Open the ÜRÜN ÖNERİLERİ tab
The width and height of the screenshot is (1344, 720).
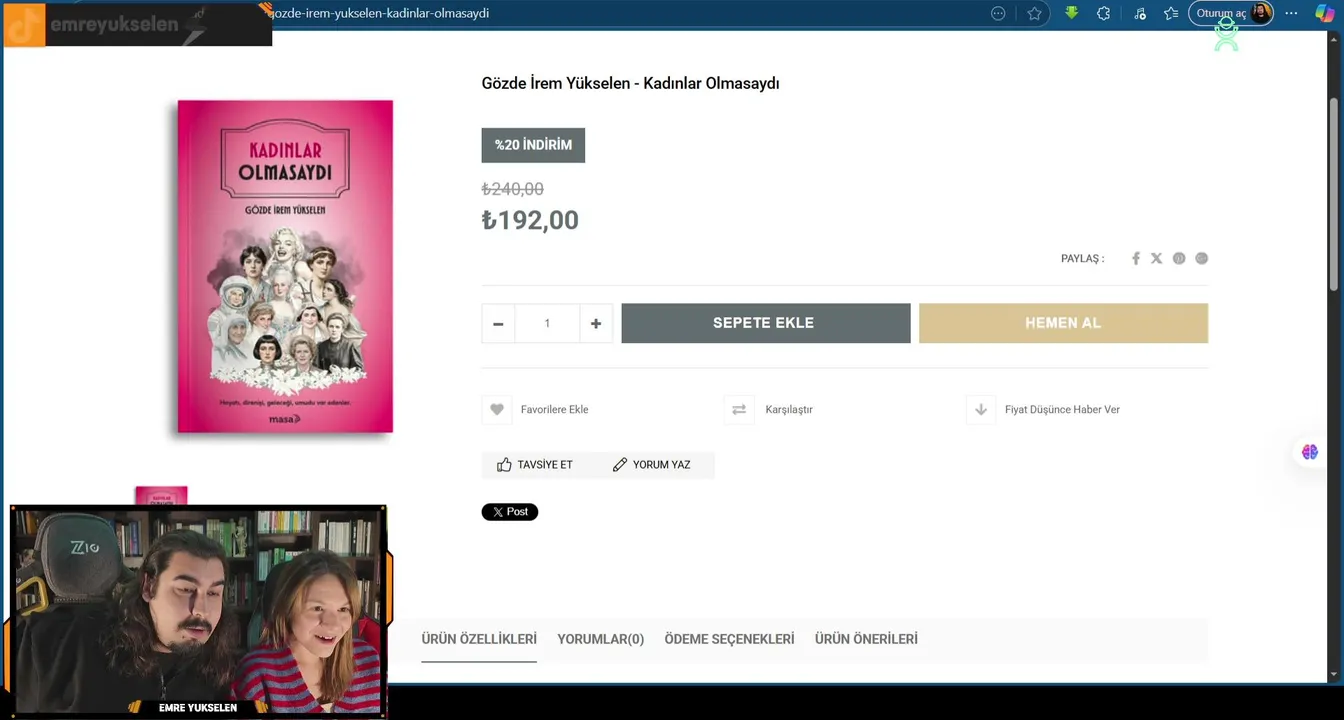coord(866,639)
